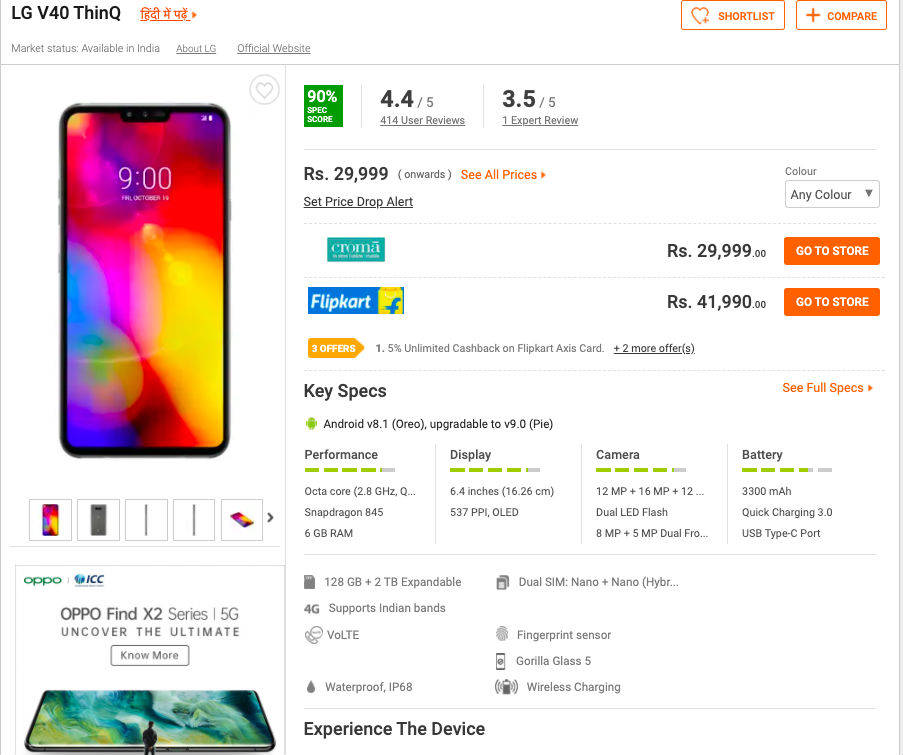Click the heart wishlist icon on phone image
The height and width of the screenshot is (755, 903).
263,91
